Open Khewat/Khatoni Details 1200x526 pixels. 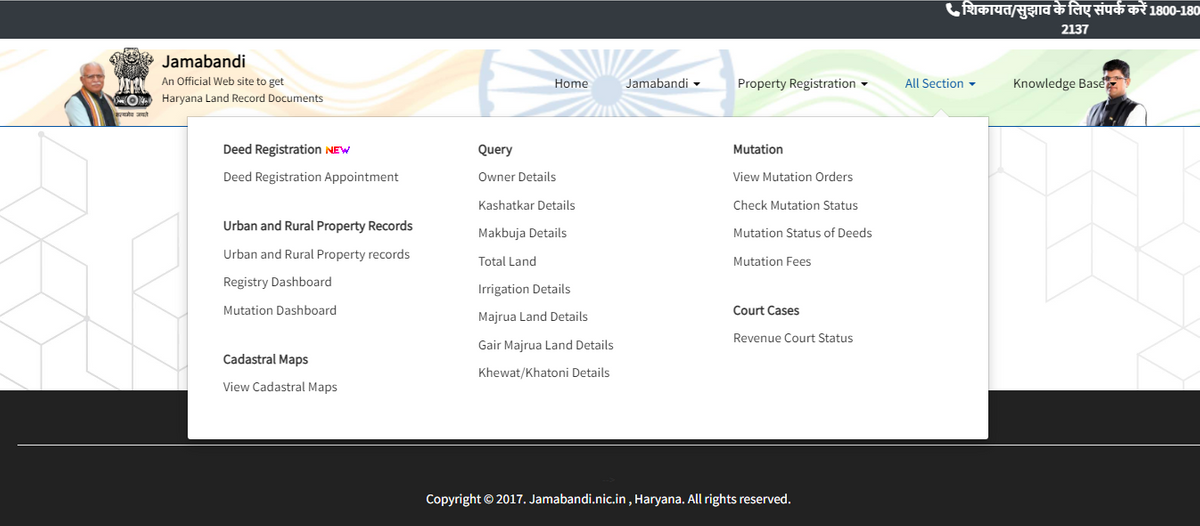(x=544, y=373)
